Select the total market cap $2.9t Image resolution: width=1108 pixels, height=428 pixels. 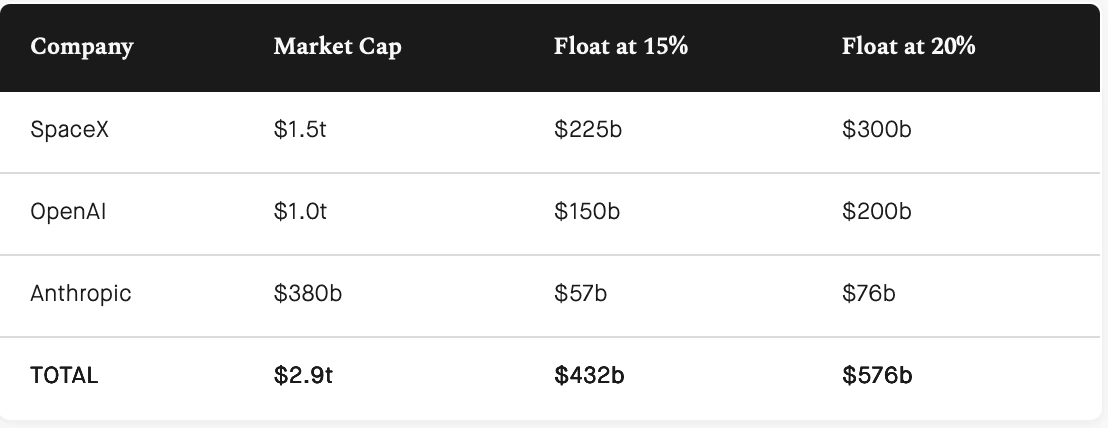tap(303, 376)
